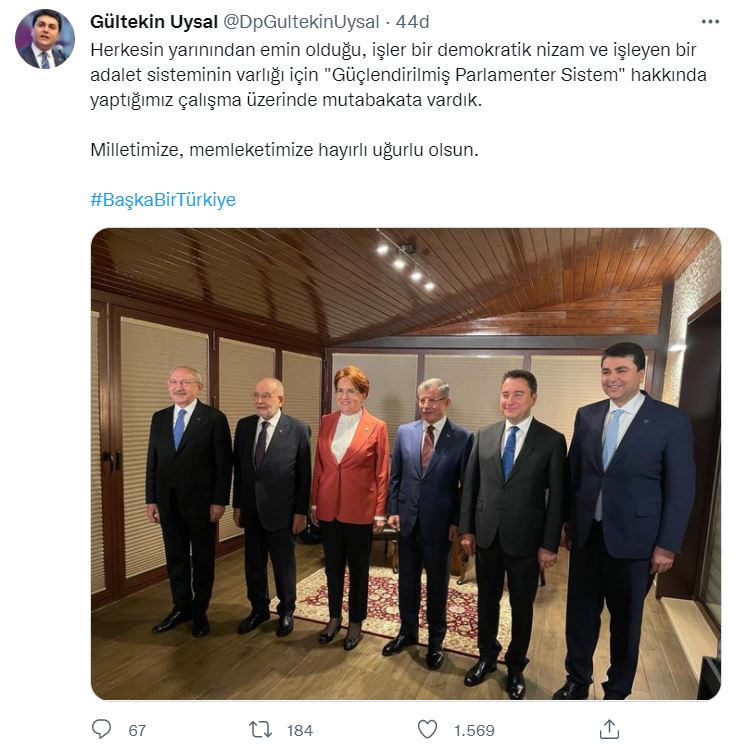Click the tweet text about Güçlendirilmiş Parlamenter Sistem
The width and height of the screenshot is (736, 744).
point(398,75)
